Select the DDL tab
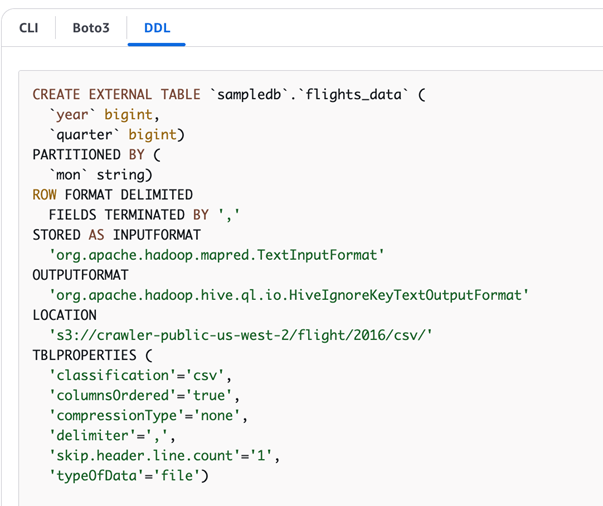This screenshot has width=603, height=506. pos(157,28)
